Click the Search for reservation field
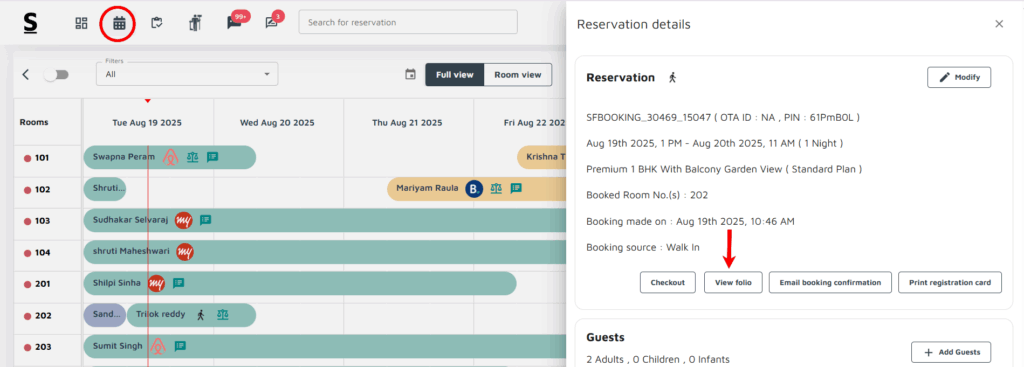Image resolution: width=1024 pixels, height=367 pixels. click(408, 22)
